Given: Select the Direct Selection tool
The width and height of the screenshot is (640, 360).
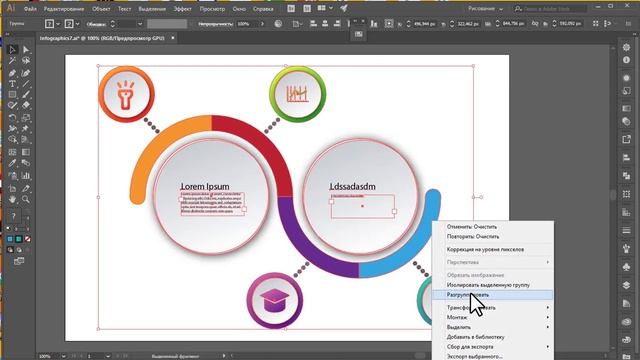Looking at the screenshot, I should pyautogui.click(x=26, y=50).
